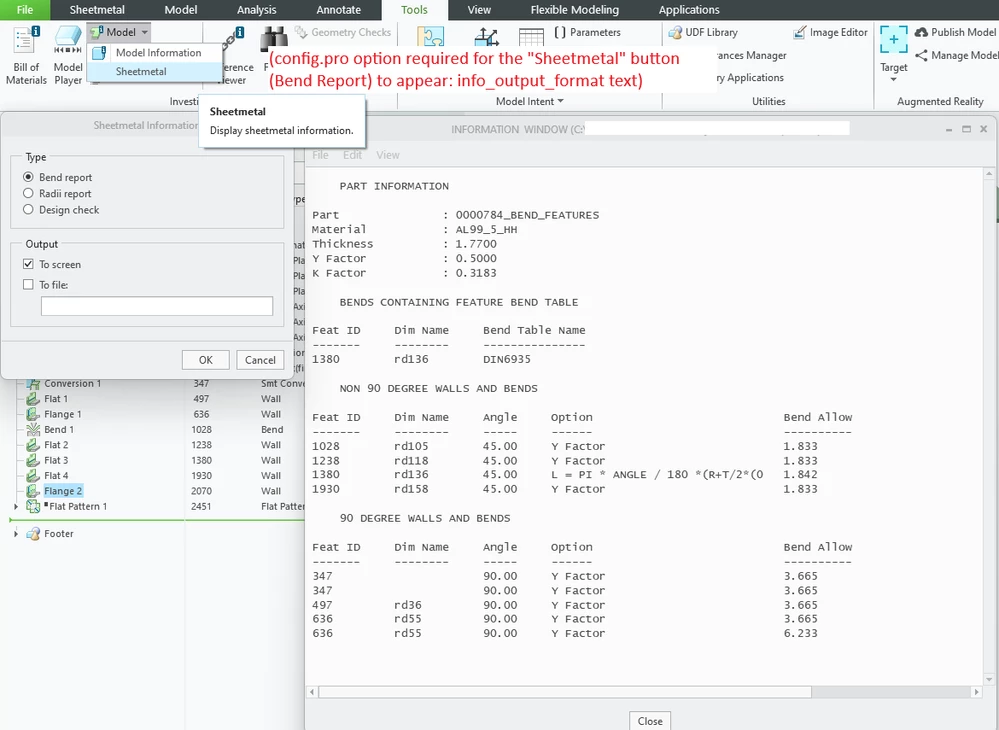Click OK in the Sheetmetal Information dialog

pos(206,359)
